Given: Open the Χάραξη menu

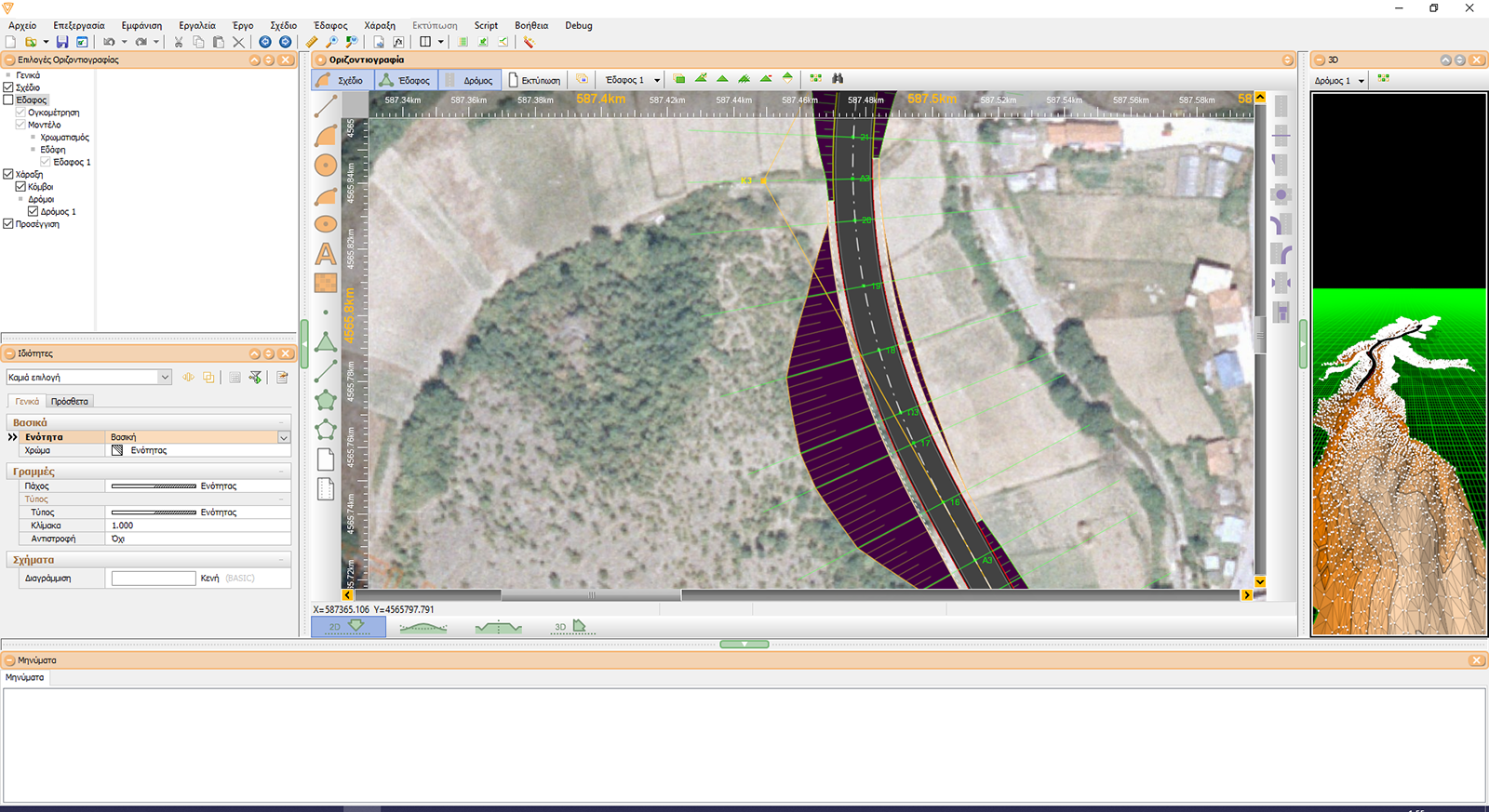Looking at the screenshot, I should tap(380, 25).
